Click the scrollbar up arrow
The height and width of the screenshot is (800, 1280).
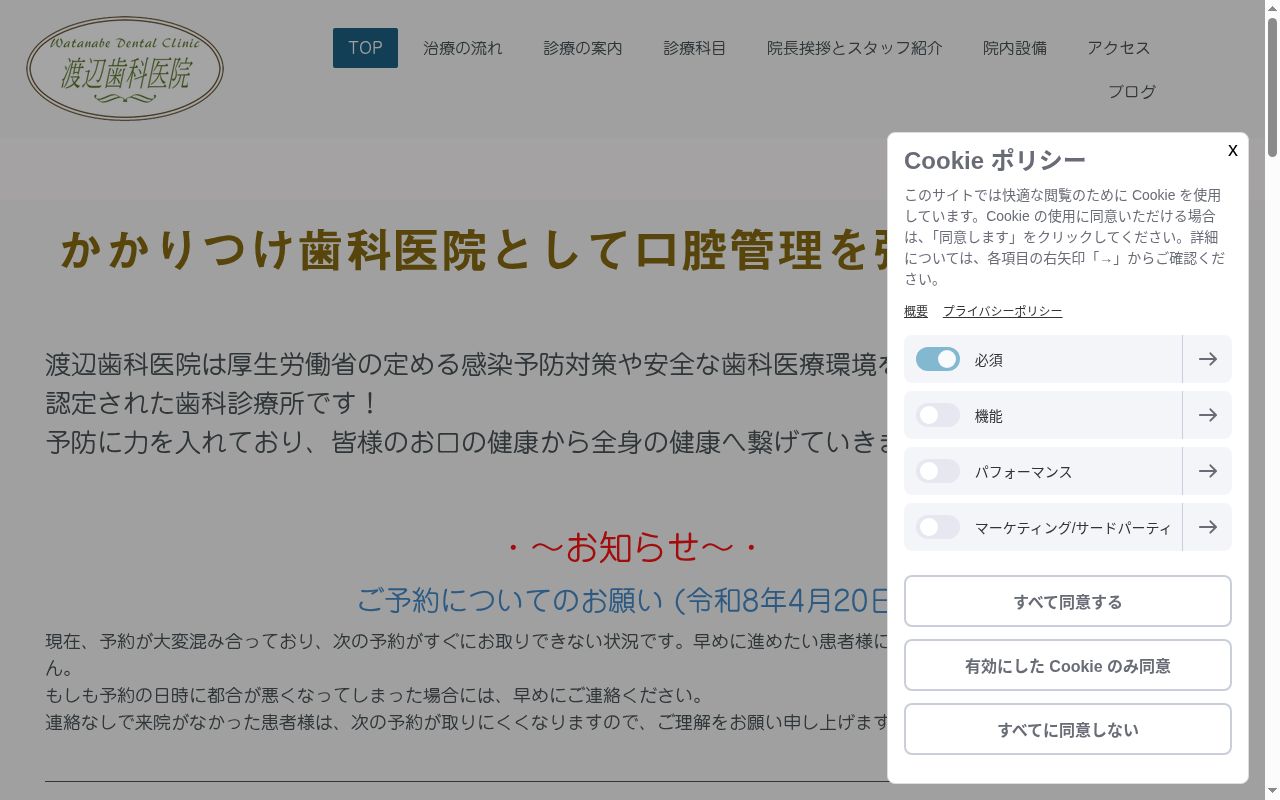pos(1272,7)
